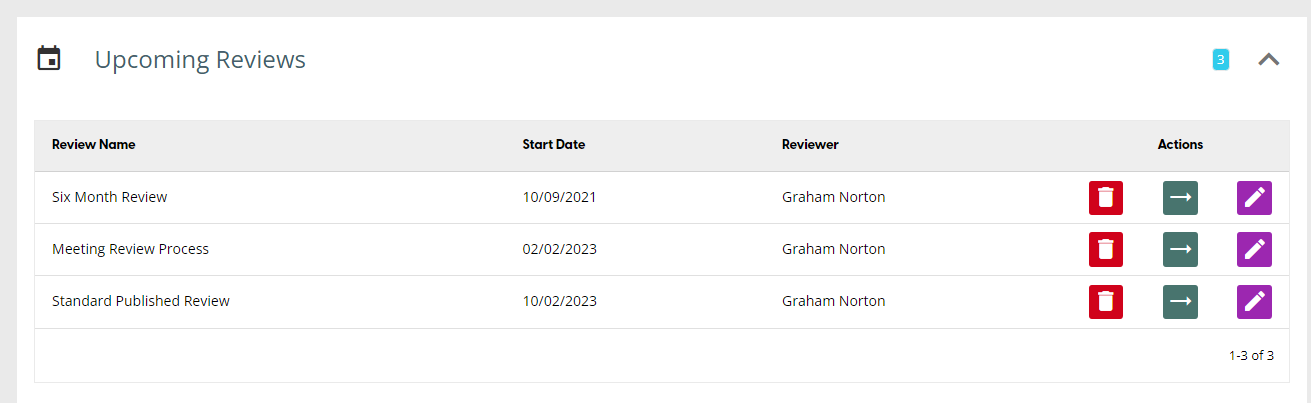The image size is (1311, 403).
Task: Delete the Meeting Review Process entry
Action: [1105, 249]
